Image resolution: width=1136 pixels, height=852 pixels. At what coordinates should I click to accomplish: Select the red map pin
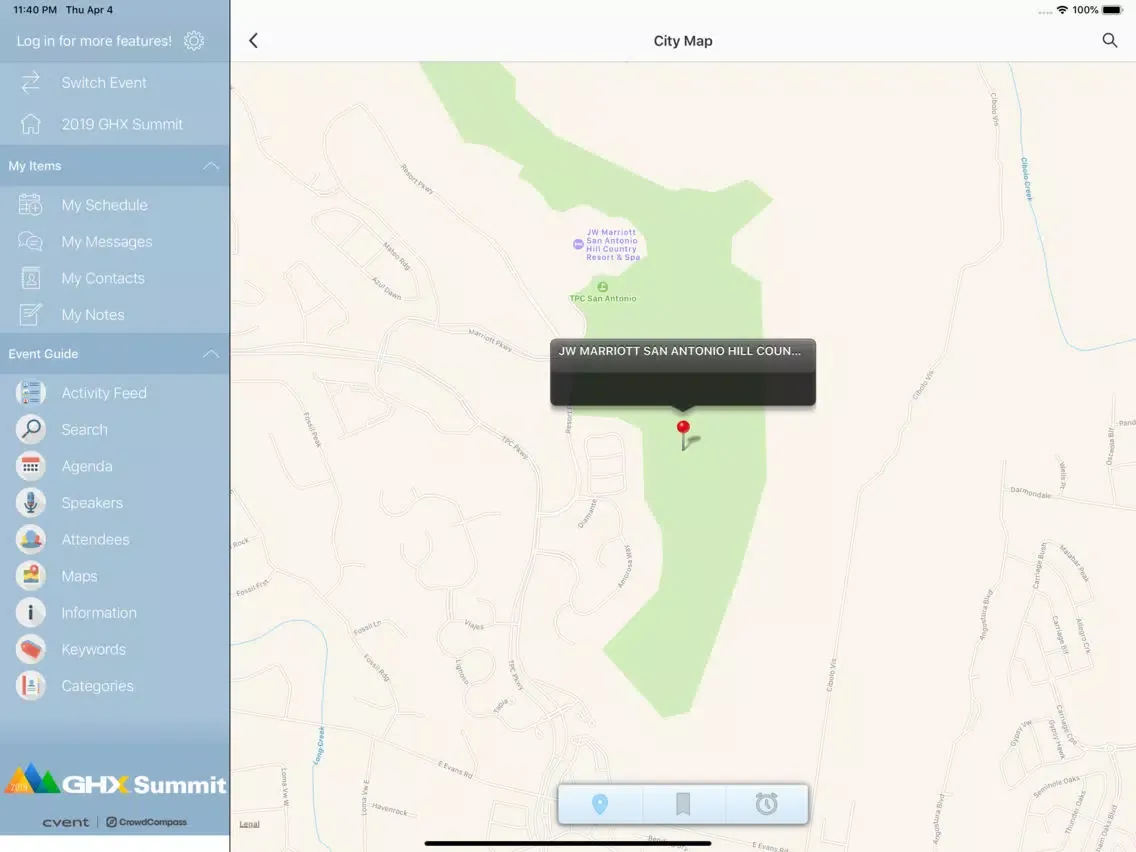pyautogui.click(x=683, y=433)
